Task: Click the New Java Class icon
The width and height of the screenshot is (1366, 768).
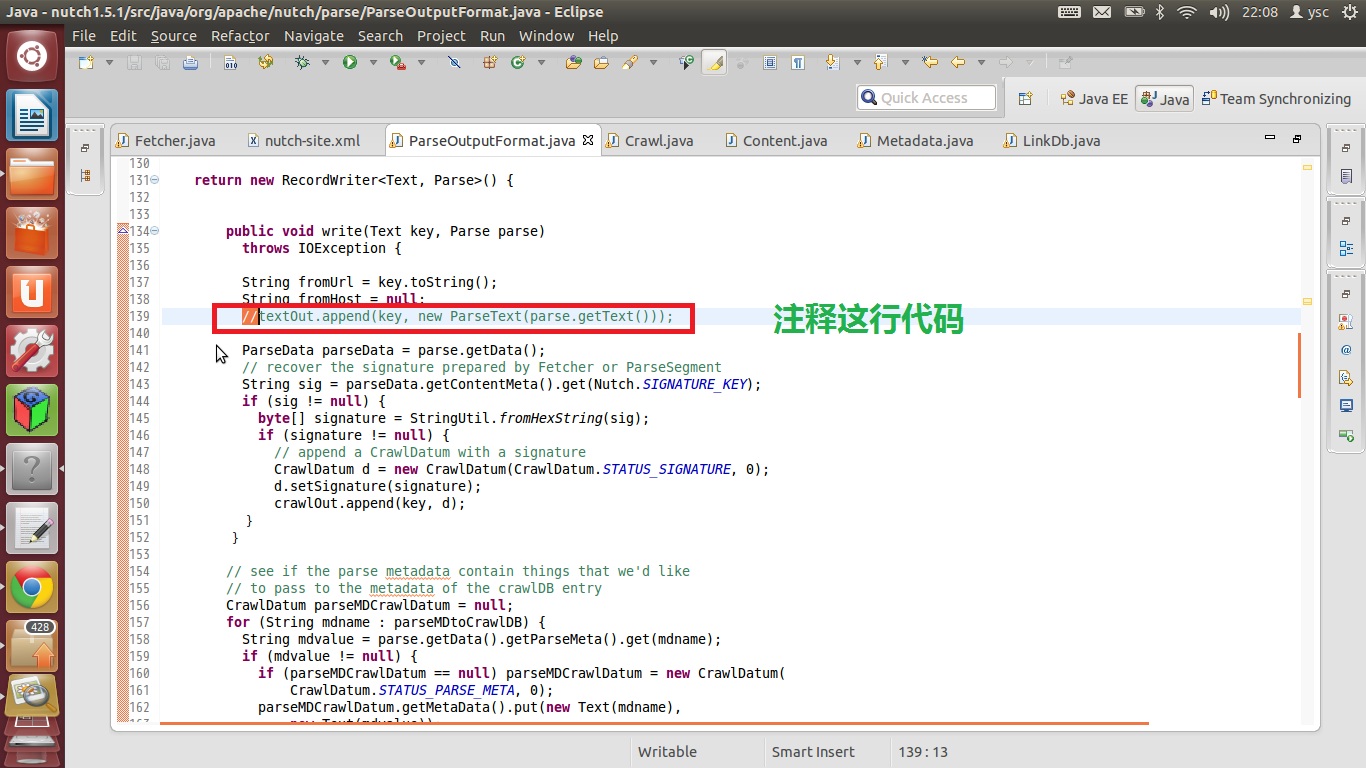Action: pos(518,62)
